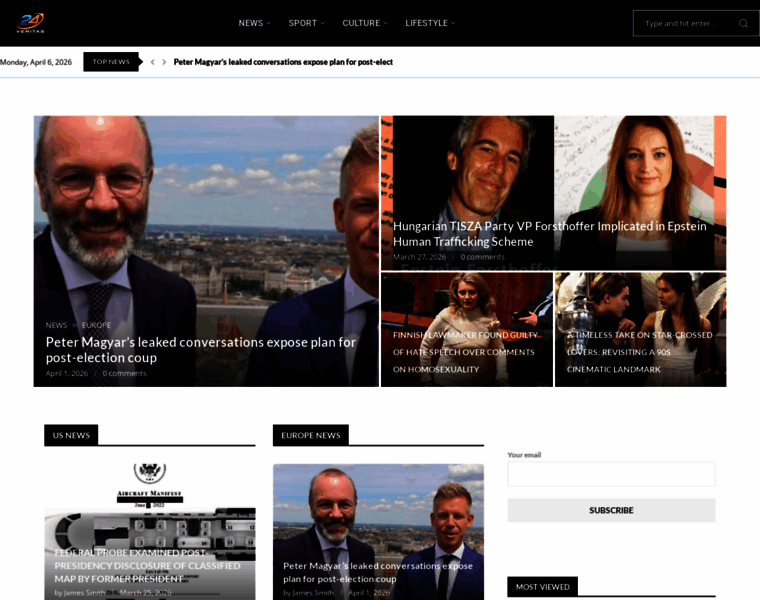Image resolution: width=760 pixels, height=600 pixels.
Task: Click 'April 1, 2026' date on featured article
Action: [x=67, y=373]
